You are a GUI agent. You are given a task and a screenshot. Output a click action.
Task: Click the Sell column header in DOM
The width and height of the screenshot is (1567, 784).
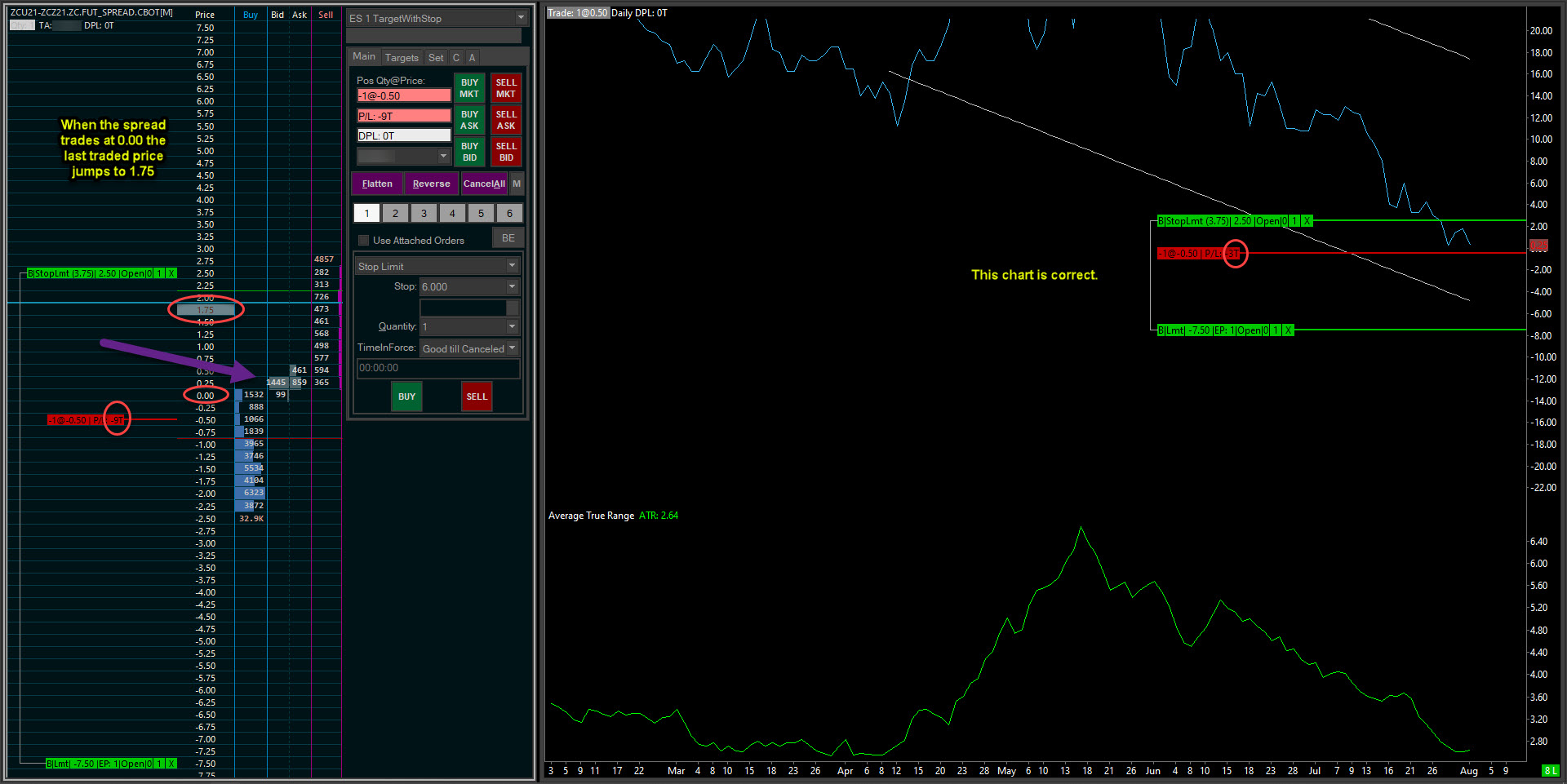326,15
